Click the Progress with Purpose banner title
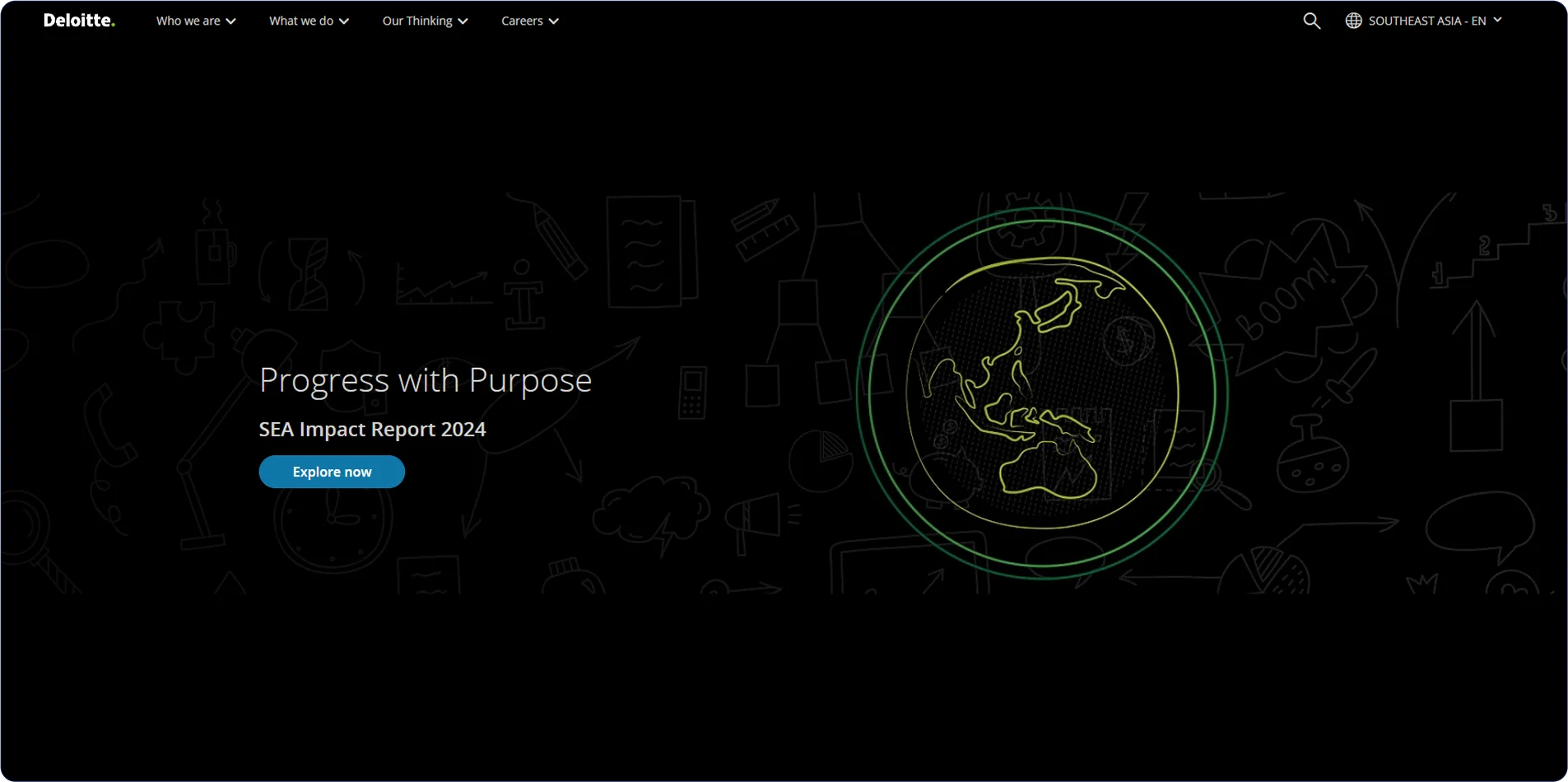Image resolution: width=1568 pixels, height=782 pixels. click(x=425, y=379)
